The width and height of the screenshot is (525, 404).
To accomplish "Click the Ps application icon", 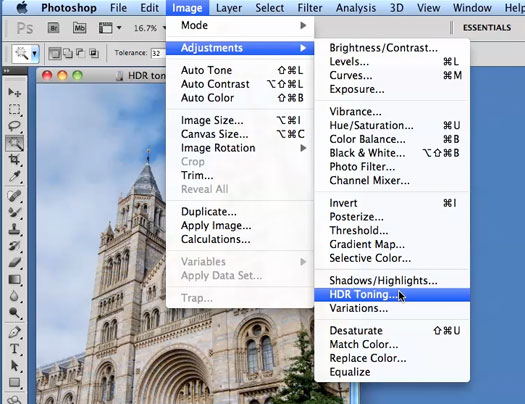I will coord(25,28).
